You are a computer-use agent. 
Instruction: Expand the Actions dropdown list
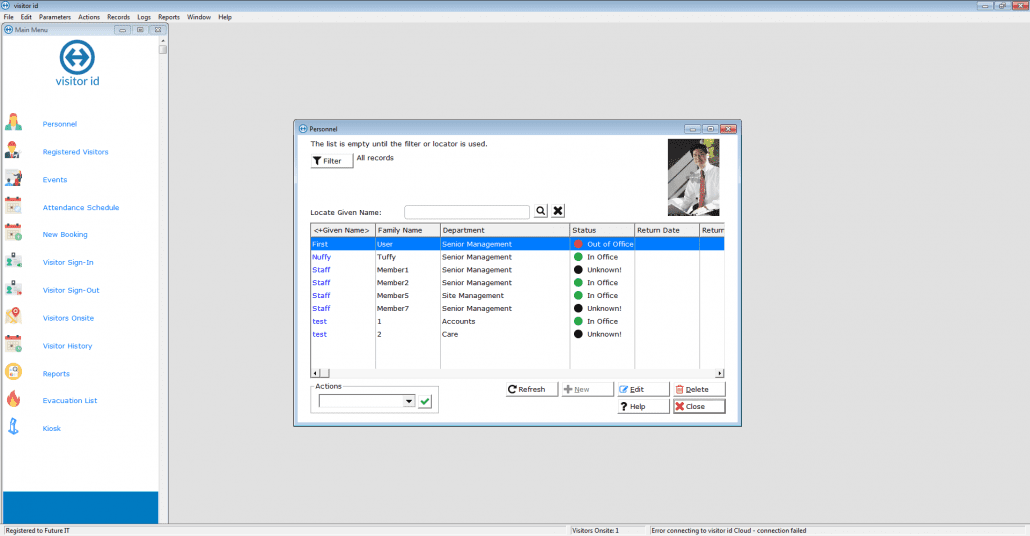[x=408, y=401]
